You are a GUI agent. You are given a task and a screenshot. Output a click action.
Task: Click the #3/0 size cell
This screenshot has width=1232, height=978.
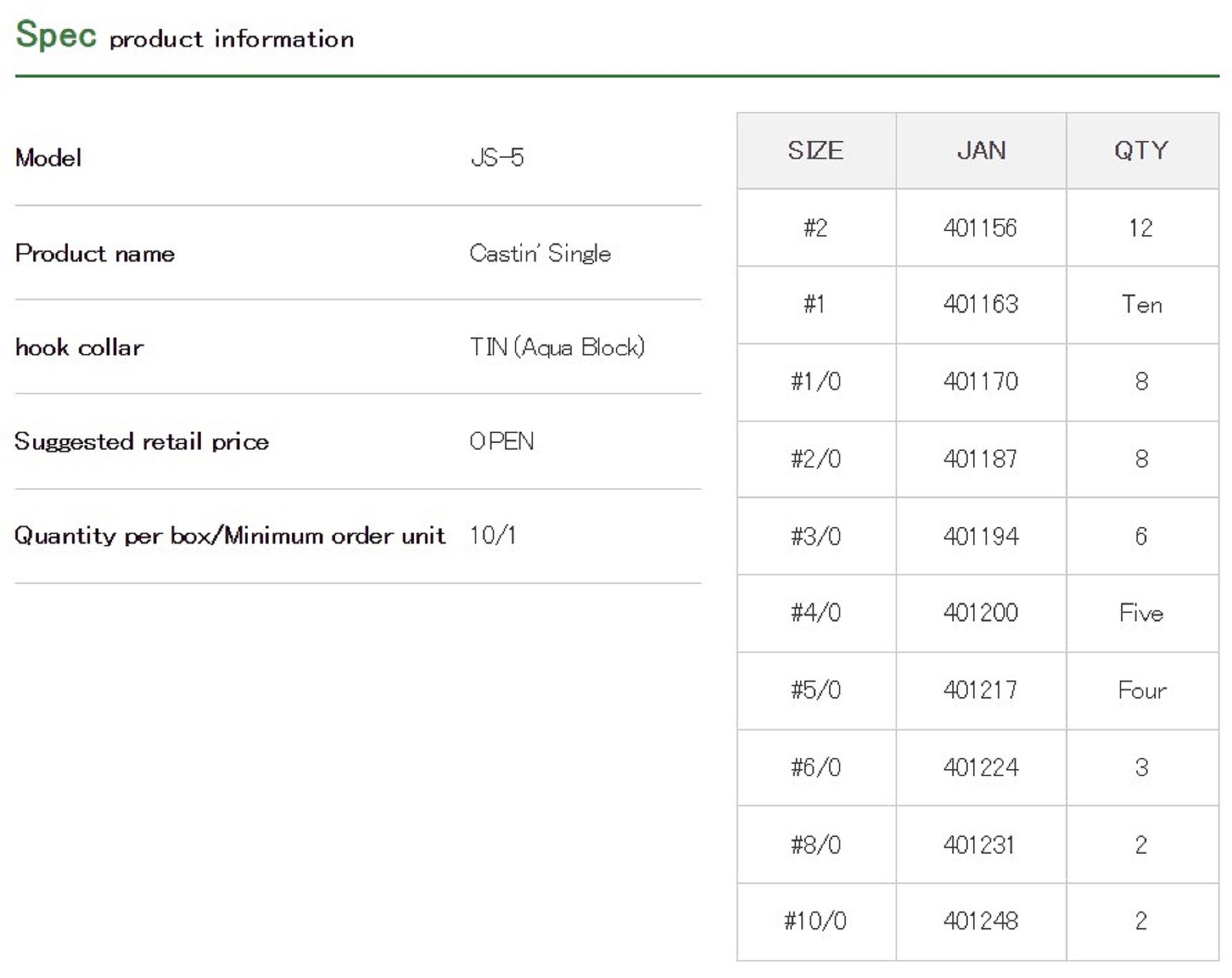coord(816,536)
